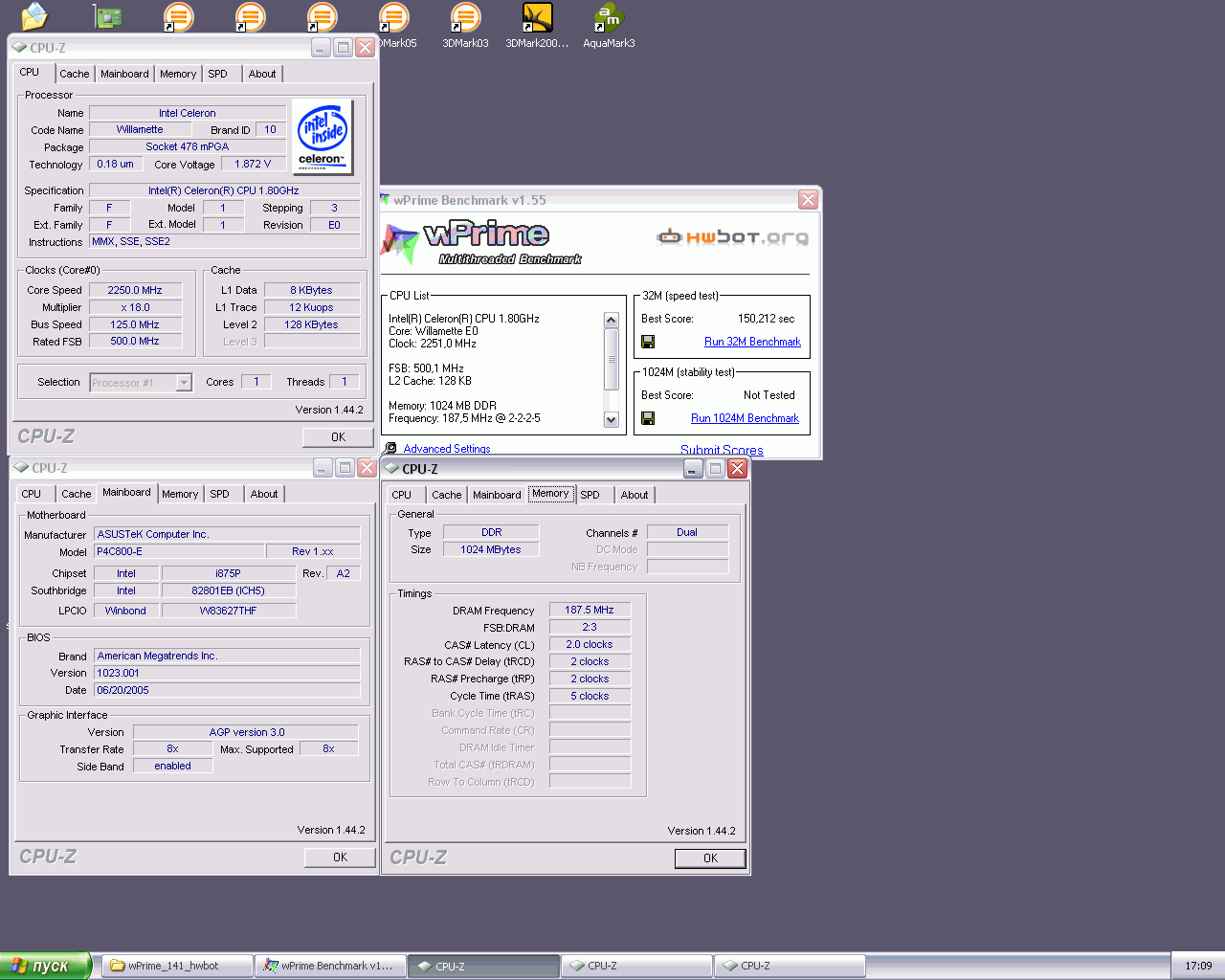This screenshot has width=1225, height=980.
Task: Select SPD tab in the CPU-Z Mainboard window
Action: pos(220,494)
